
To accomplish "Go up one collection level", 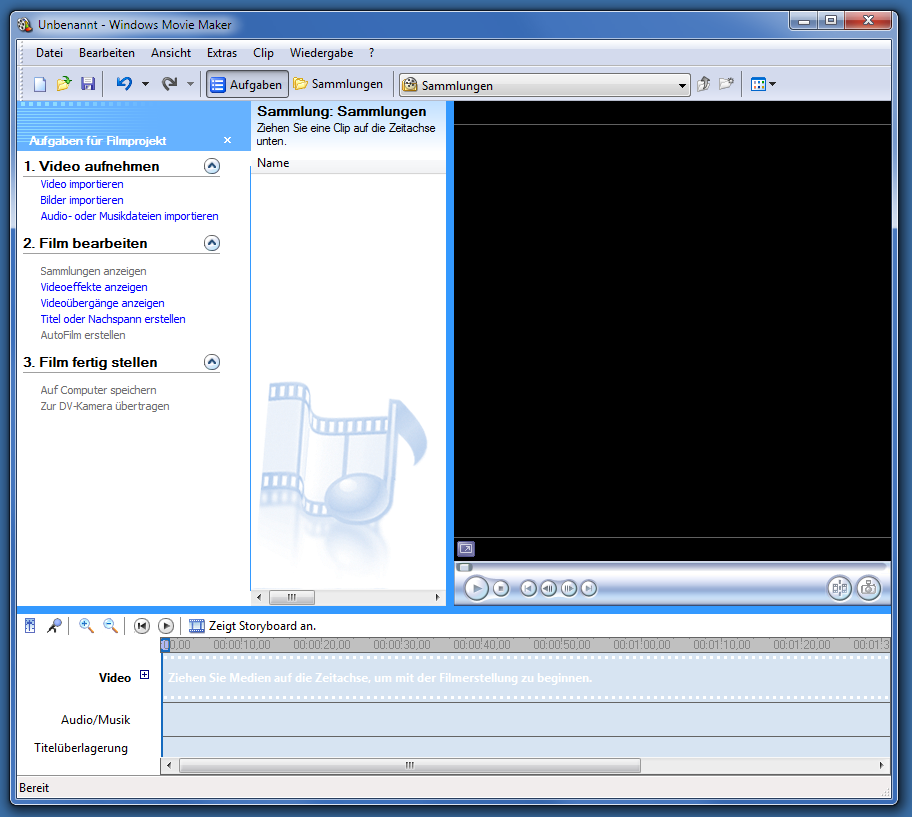I will click(x=704, y=84).
